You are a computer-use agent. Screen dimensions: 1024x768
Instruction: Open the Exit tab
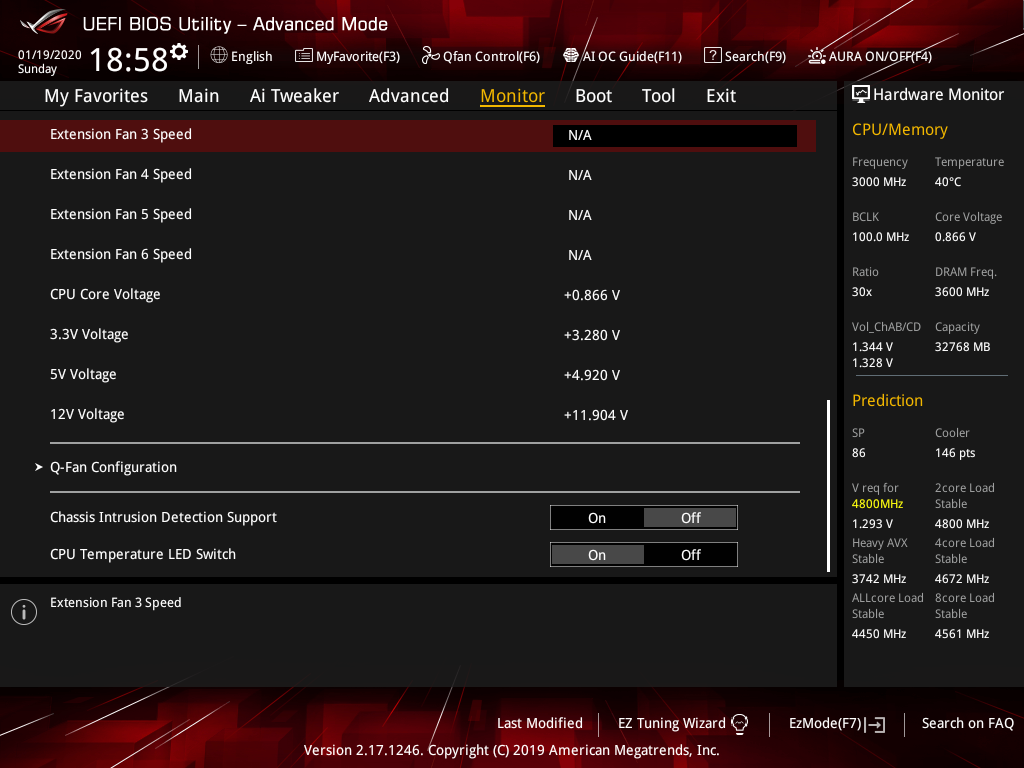(x=721, y=96)
